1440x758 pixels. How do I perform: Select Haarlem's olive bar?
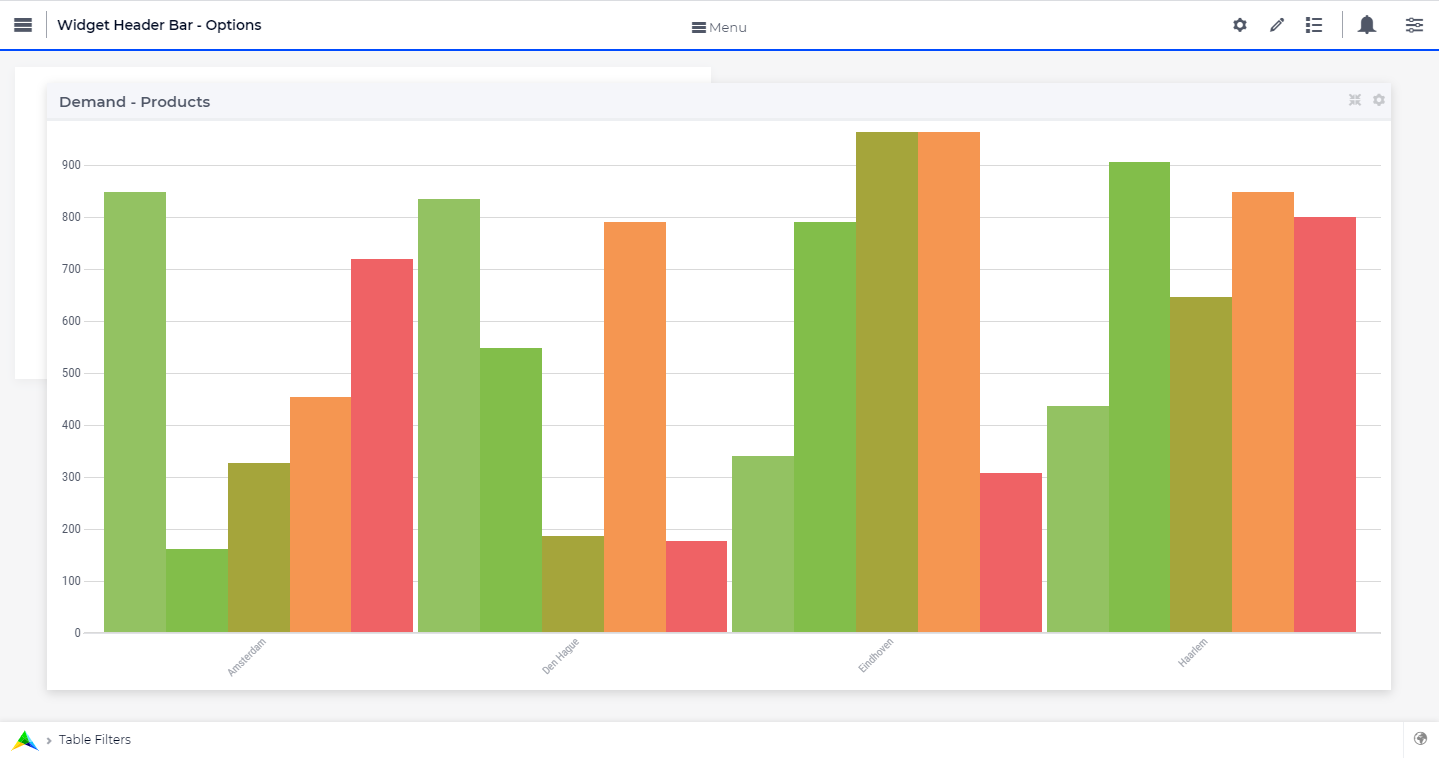click(1201, 464)
